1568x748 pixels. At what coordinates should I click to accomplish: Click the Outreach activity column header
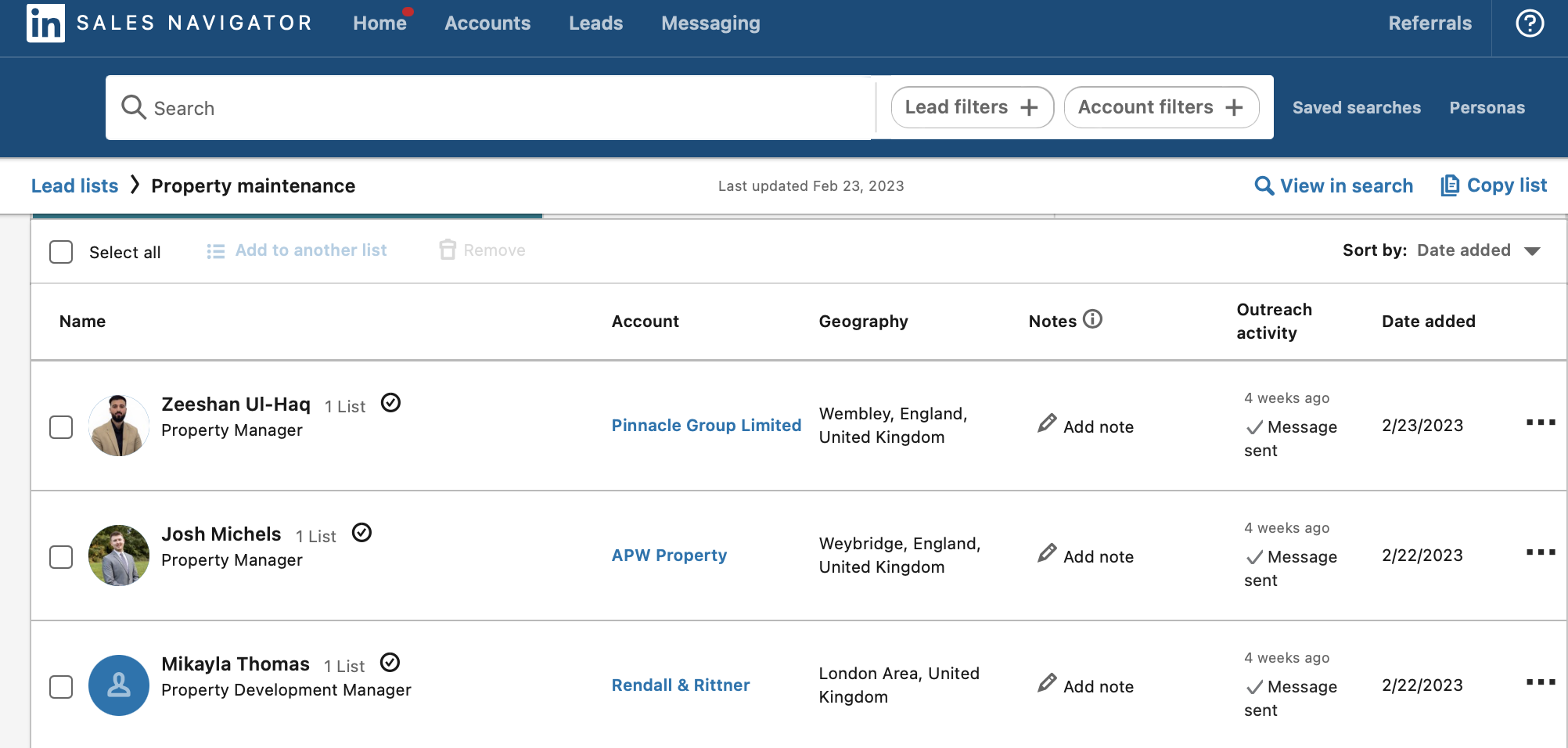1274,322
